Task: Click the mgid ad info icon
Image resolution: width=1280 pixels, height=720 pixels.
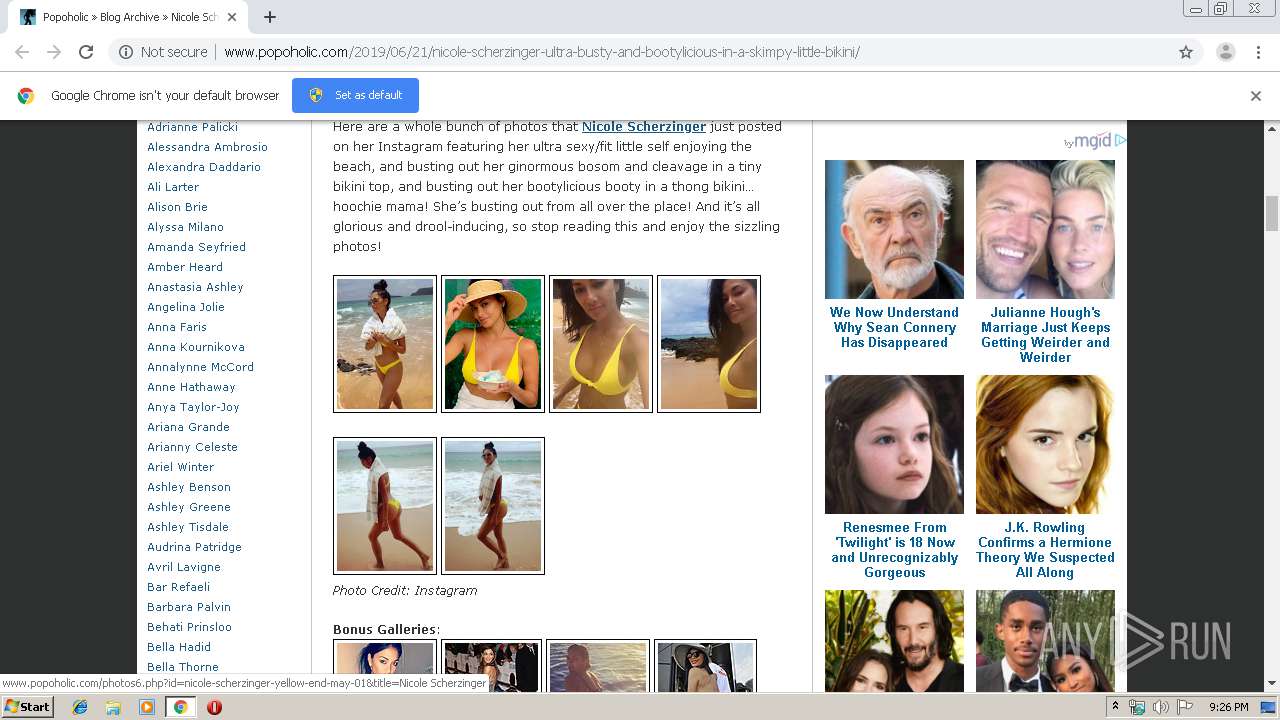Action: coord(1121,141)
